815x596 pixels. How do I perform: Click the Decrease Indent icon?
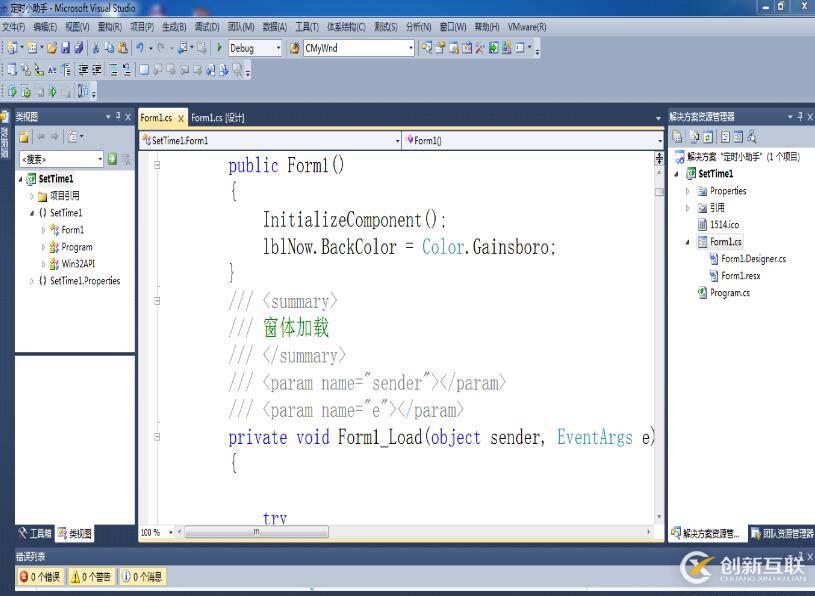point(83,70)
